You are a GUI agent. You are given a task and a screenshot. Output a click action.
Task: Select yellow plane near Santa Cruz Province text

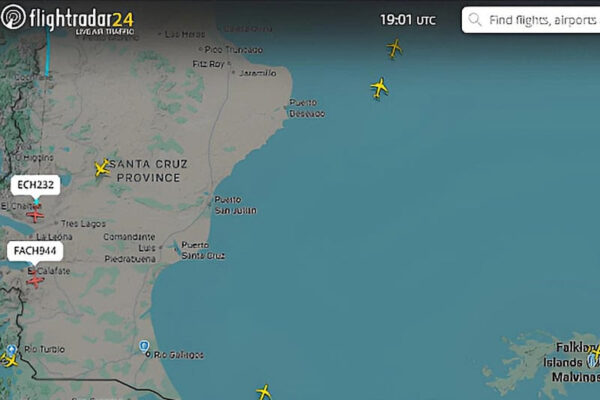102,168
